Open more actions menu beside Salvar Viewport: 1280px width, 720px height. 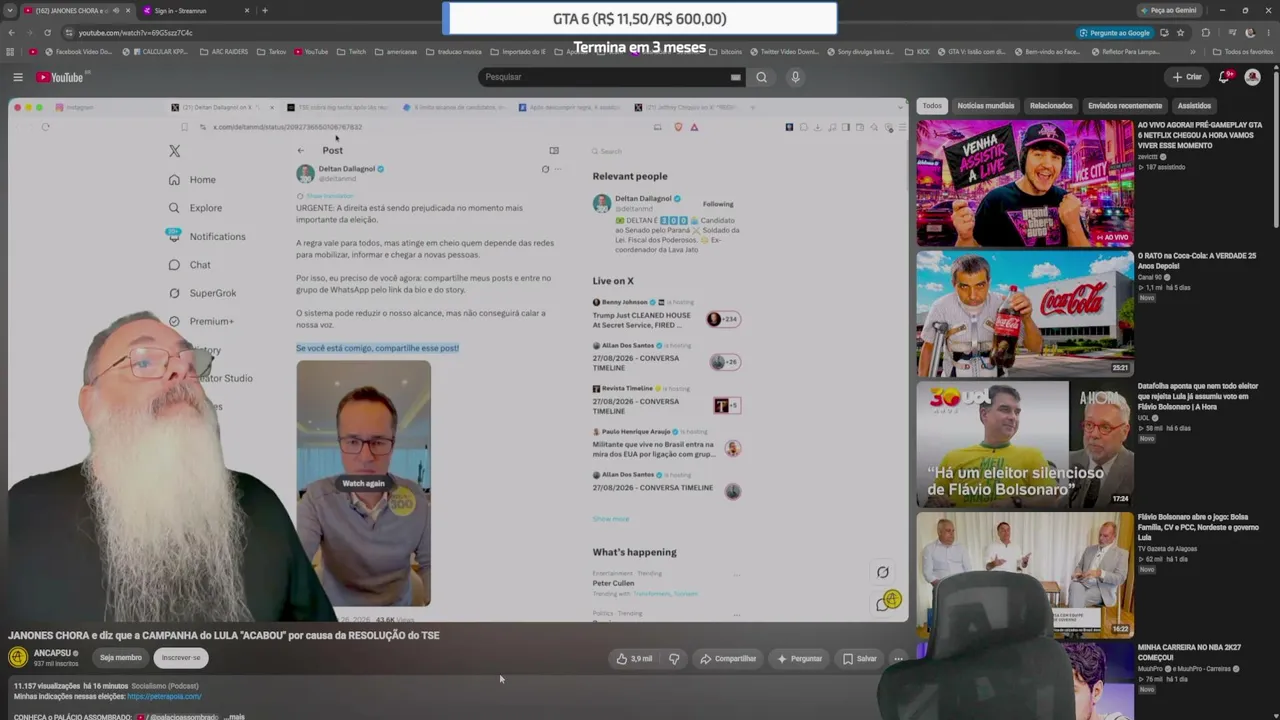(898, 659)
